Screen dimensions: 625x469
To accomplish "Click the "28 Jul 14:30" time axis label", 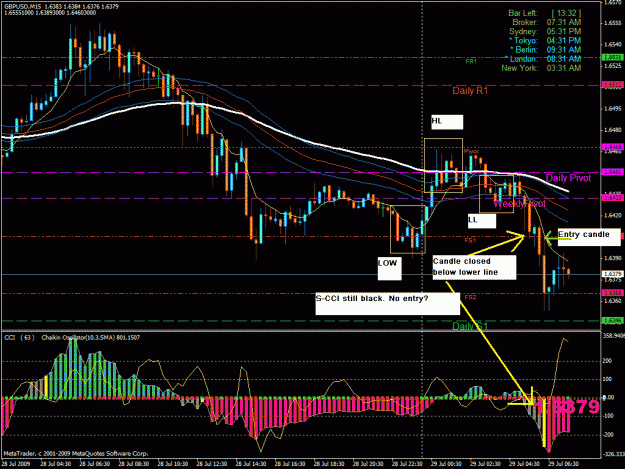I will click(251, 464).
